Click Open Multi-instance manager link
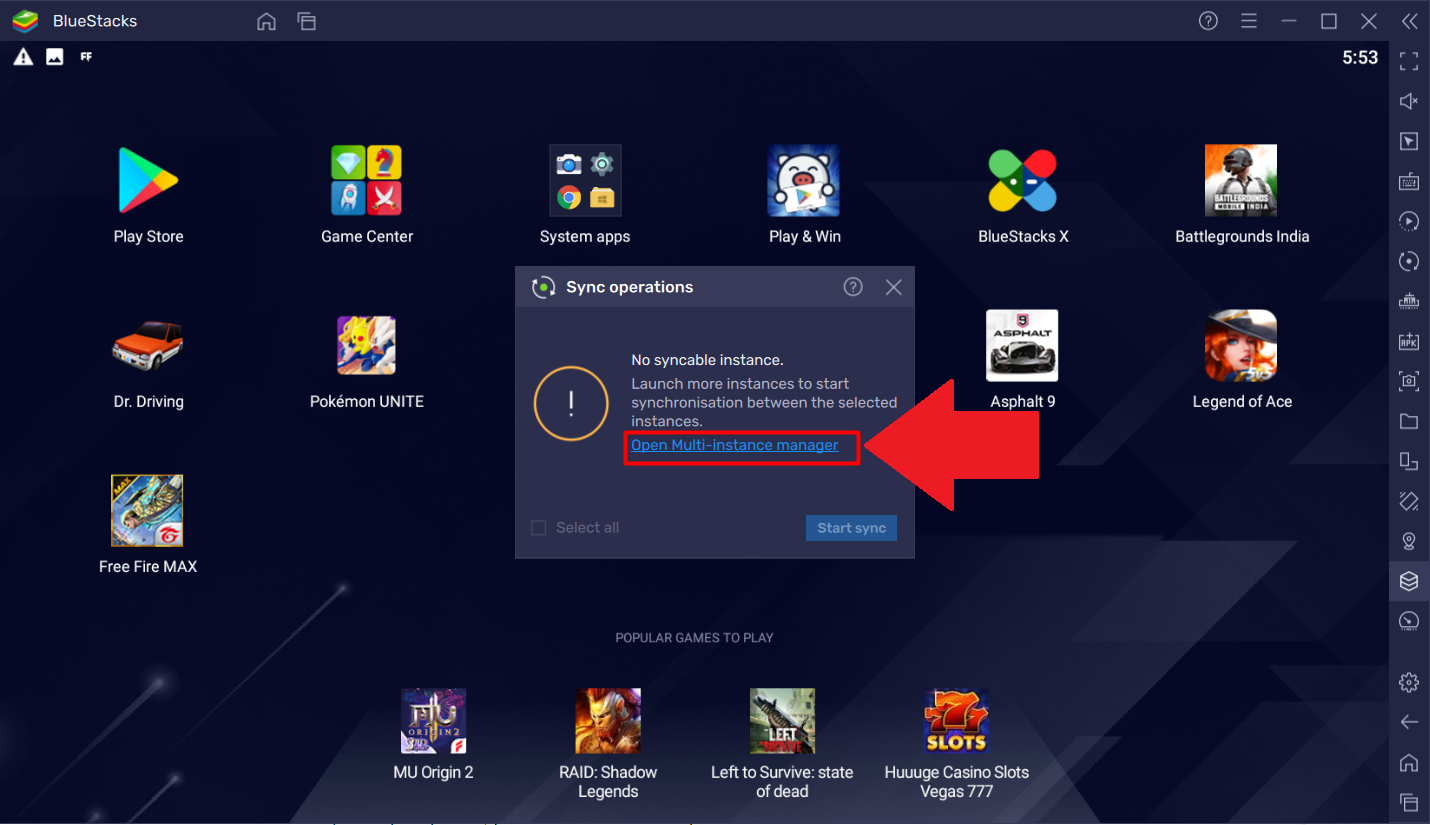The width and height of the screenshot is (1430, 825). coord(735,445)
